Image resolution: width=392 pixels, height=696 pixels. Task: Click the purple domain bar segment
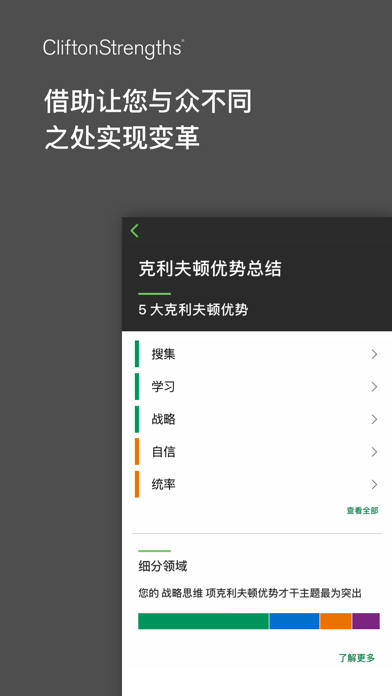366,621
